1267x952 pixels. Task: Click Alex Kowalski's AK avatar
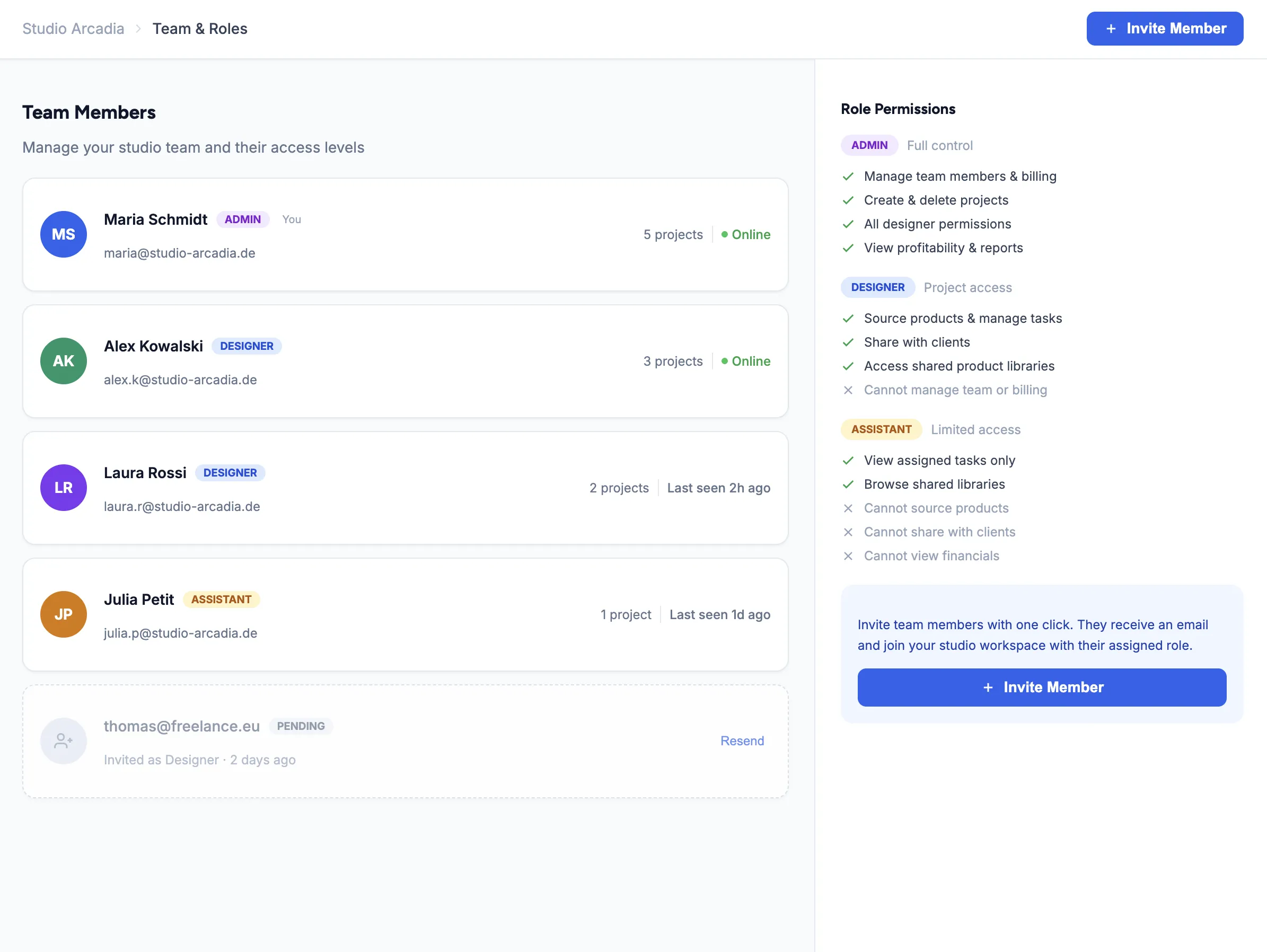[64, 361]
